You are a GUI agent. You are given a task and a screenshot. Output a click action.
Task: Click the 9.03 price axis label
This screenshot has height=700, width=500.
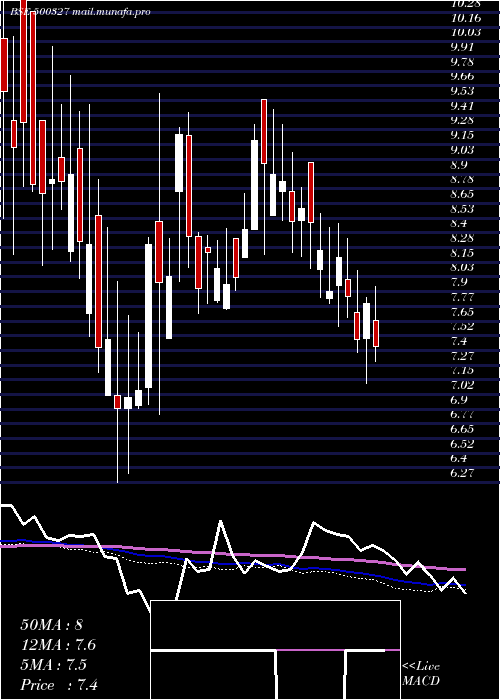coord(462,150)
